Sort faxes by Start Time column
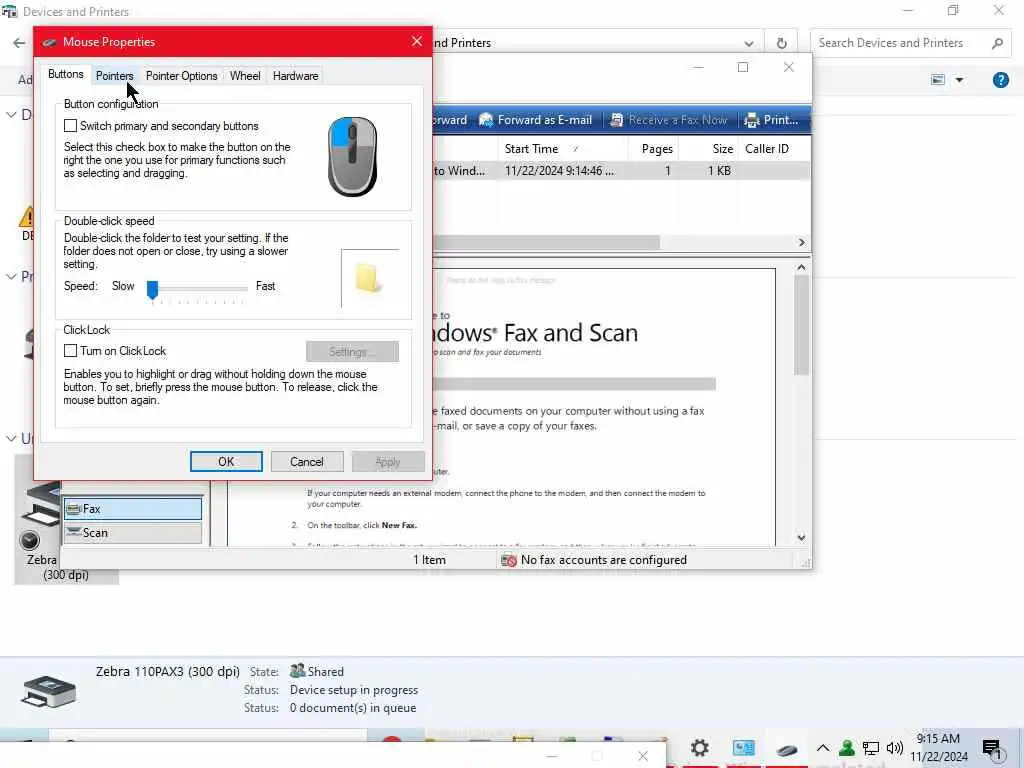1024x768 pixels. [x=563, y=149]
